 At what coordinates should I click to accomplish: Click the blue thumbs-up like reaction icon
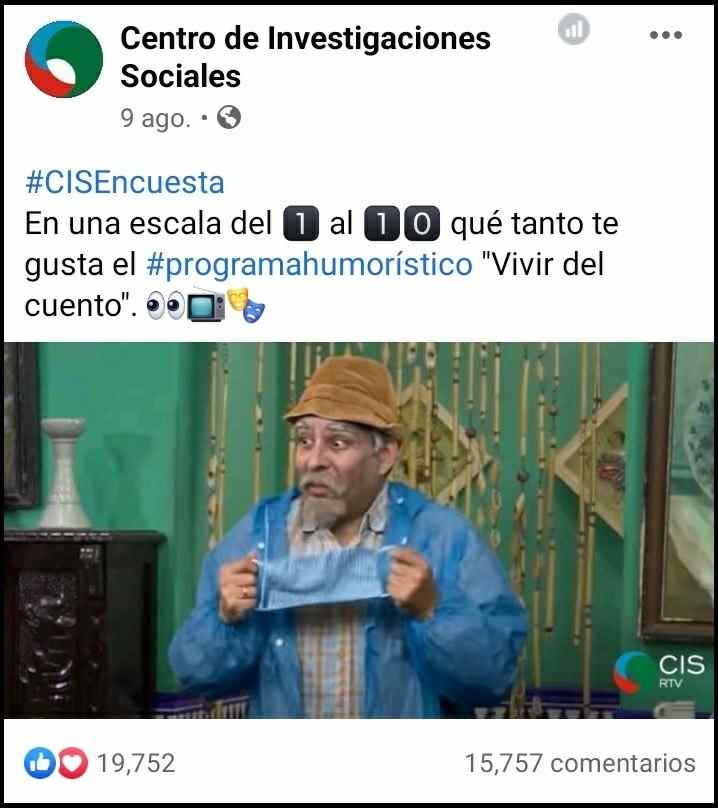[x=40, y=763]
